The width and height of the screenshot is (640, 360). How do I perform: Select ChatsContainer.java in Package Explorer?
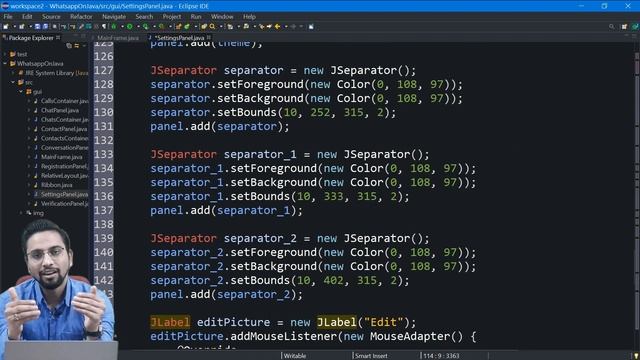[x=64, y=120]
